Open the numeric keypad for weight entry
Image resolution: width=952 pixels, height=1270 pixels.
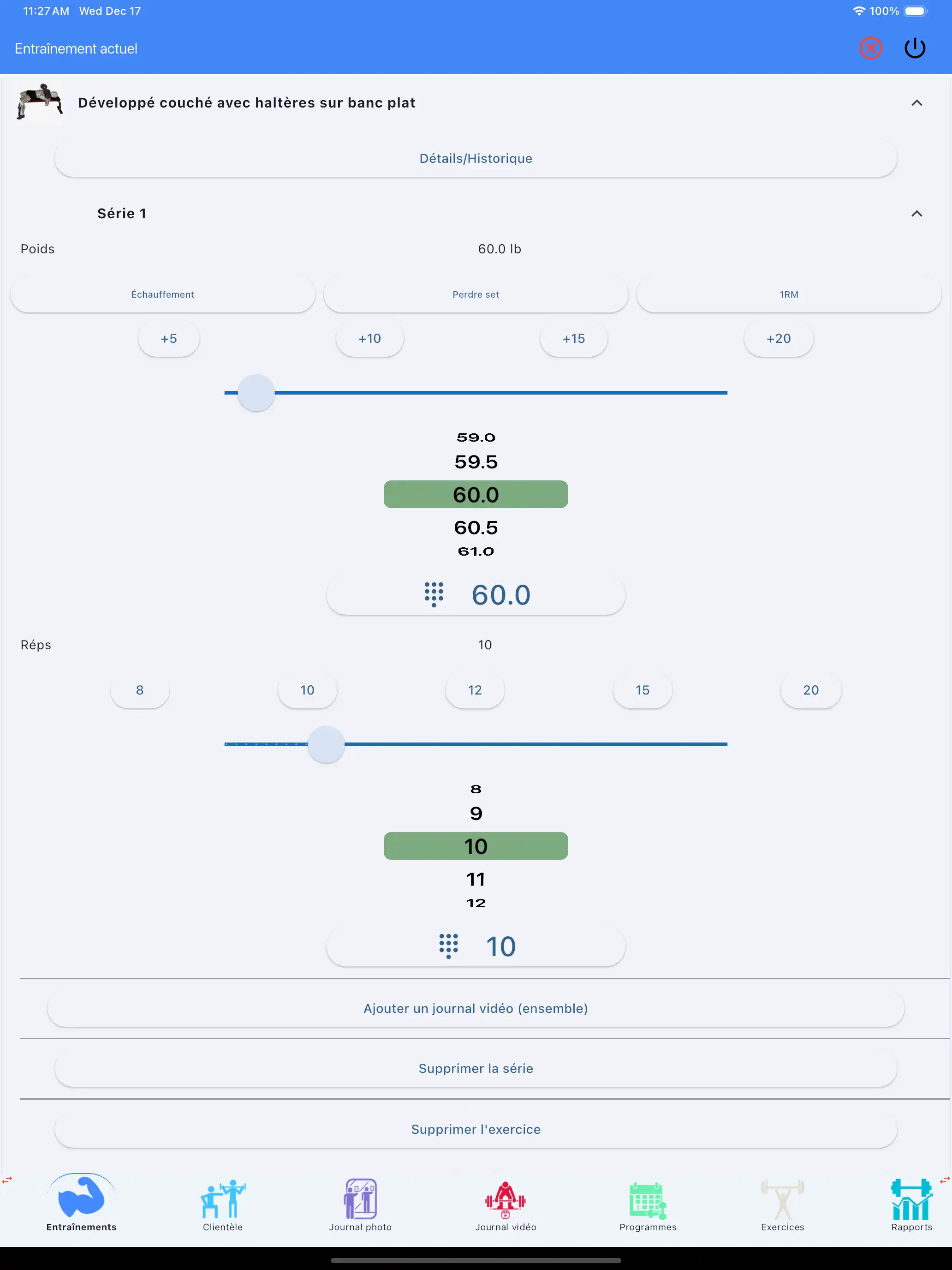434,595
